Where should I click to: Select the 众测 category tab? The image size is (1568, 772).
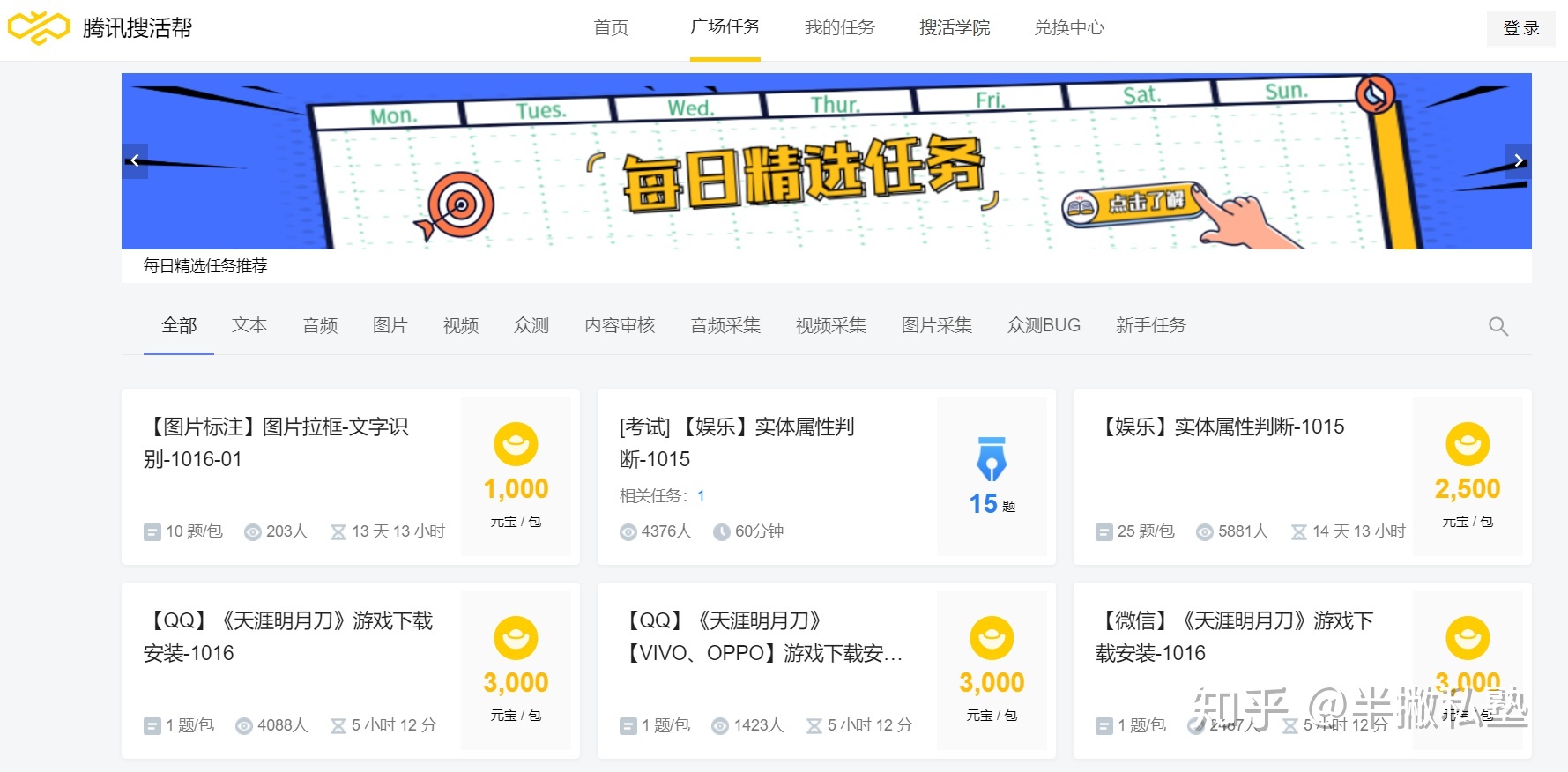coord(531,325)
